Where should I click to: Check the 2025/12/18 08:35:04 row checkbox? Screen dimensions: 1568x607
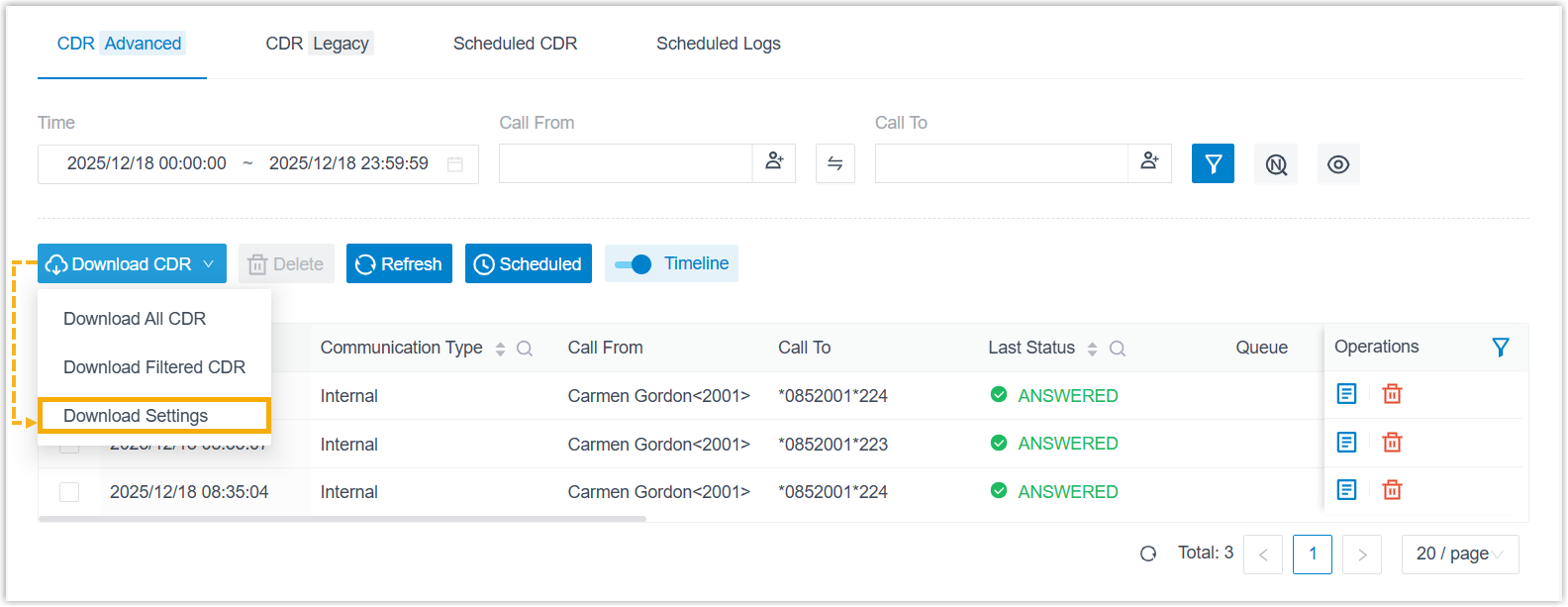pos(69,492)
